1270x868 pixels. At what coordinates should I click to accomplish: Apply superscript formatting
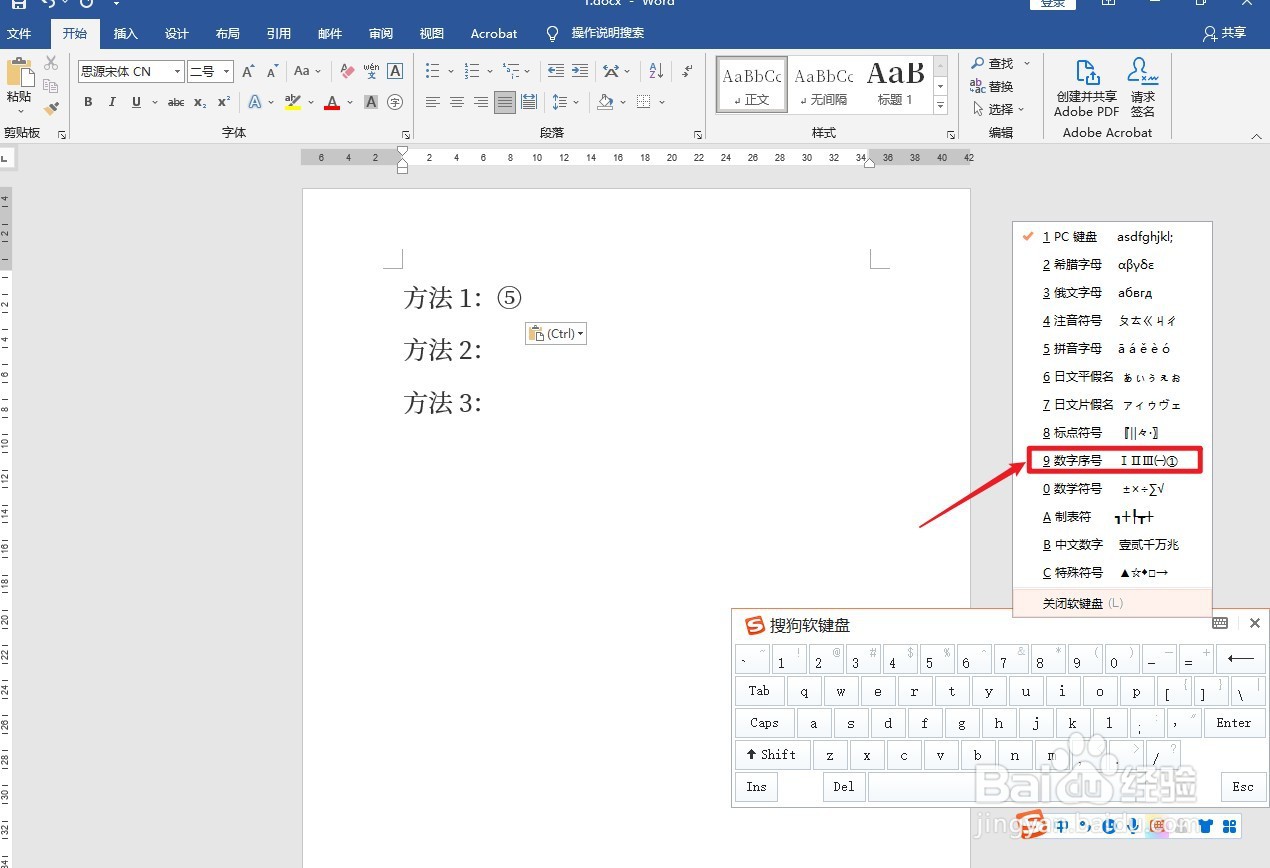tap(224, 102)
